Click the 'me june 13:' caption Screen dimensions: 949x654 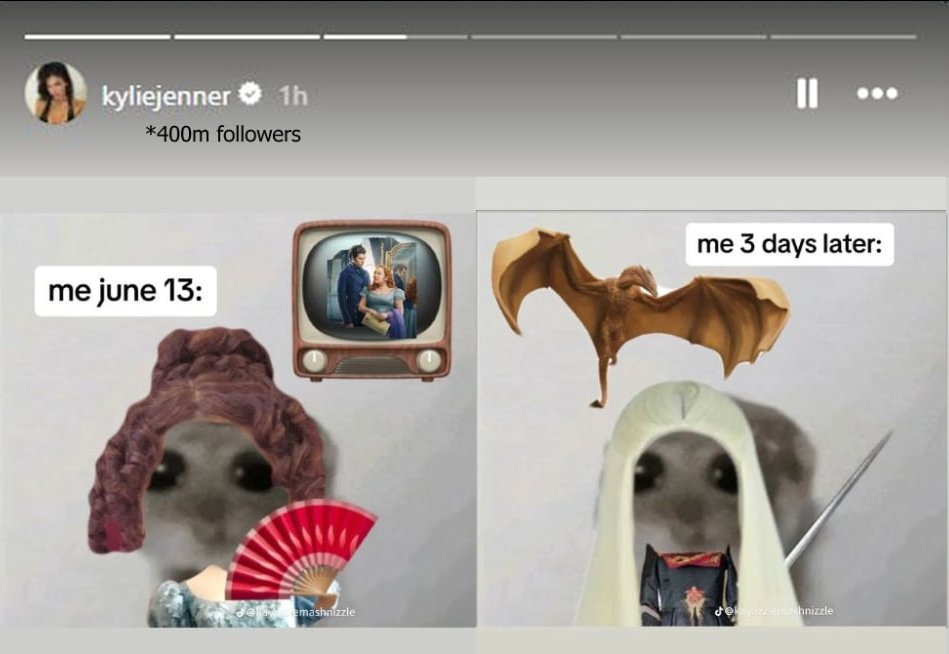[125, 291]
